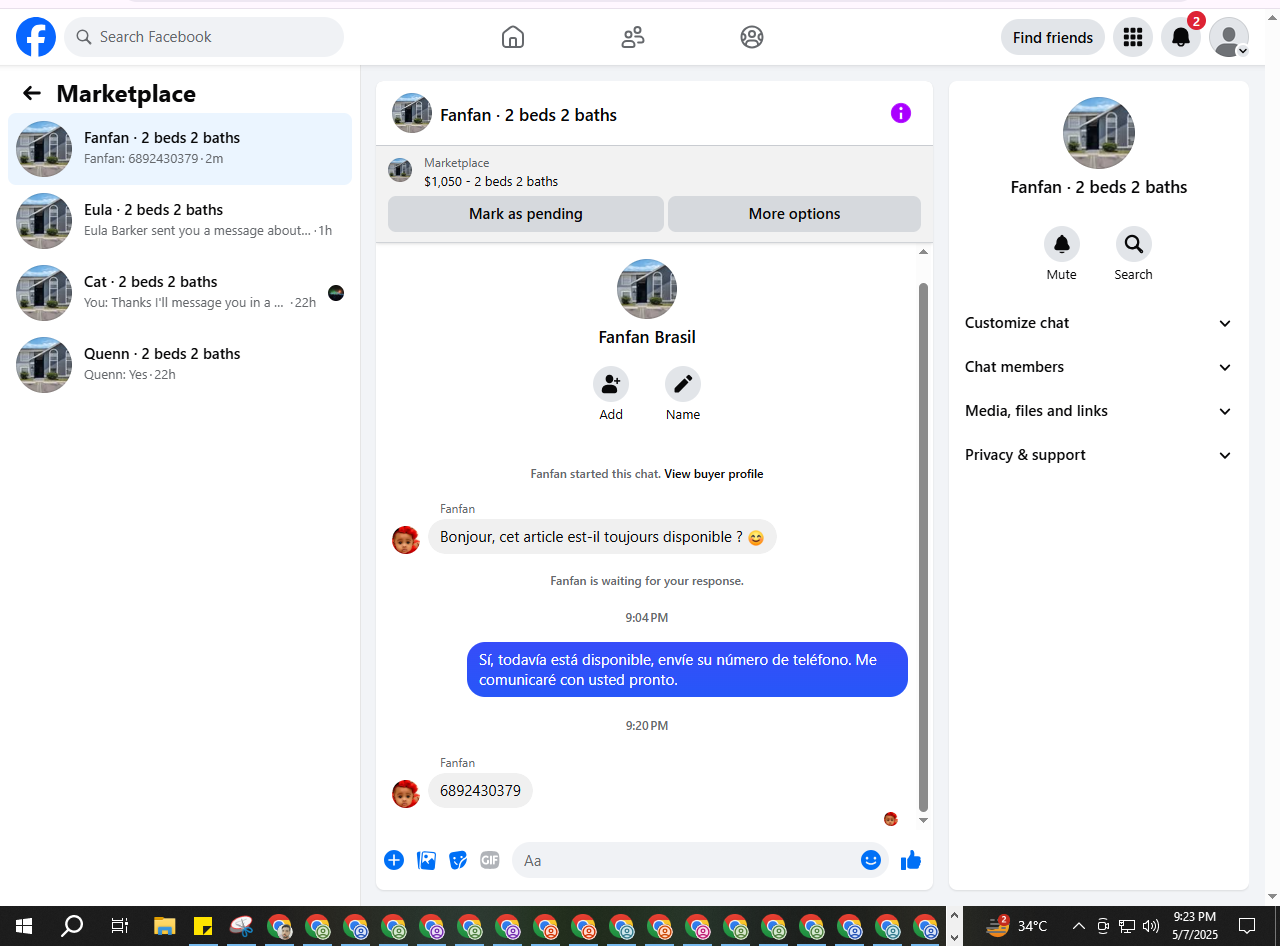Open the Quenn · 2 beds 2 baths conversation
Image resolution: width=1280 pixels, height=946 pixels.
tap(180, 365)
